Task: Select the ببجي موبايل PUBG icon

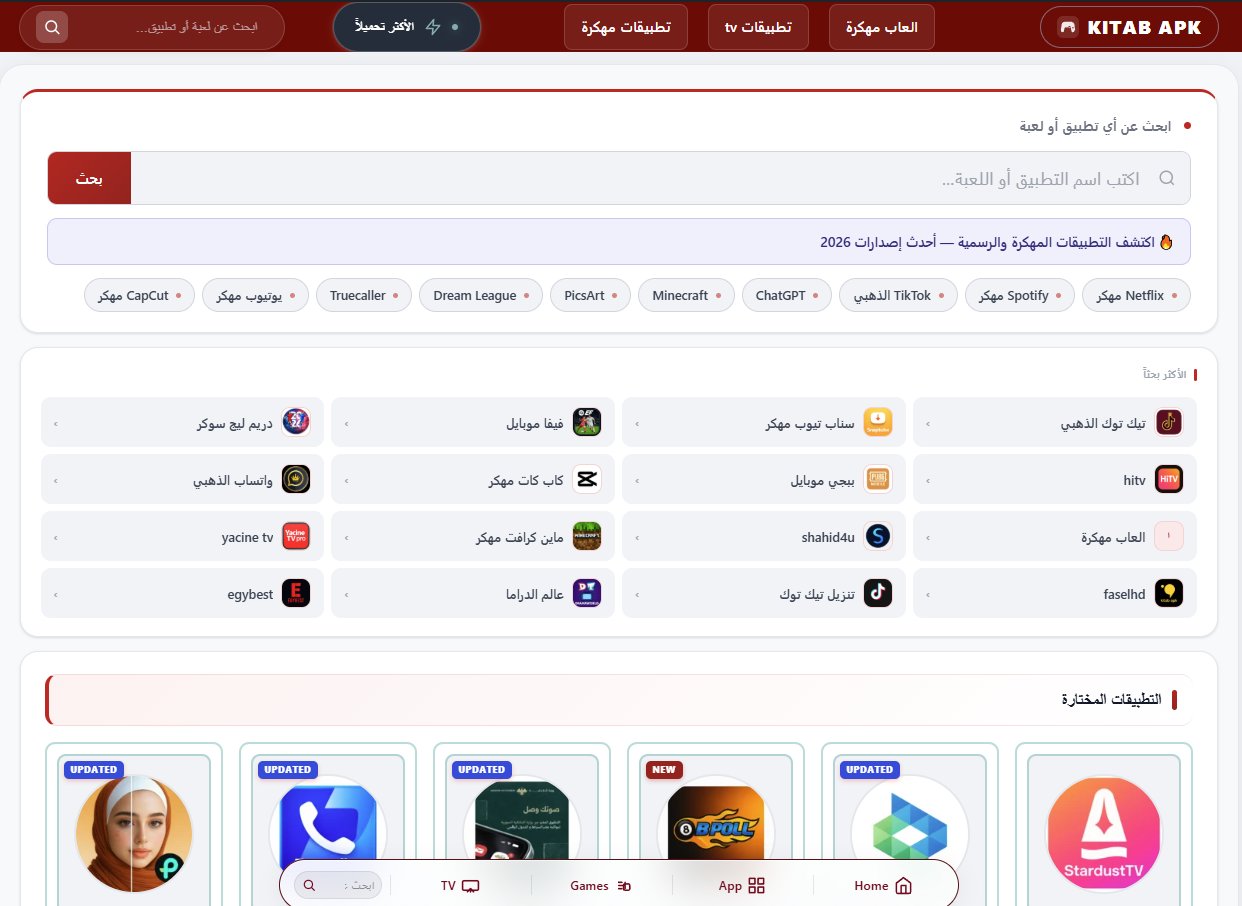Action: coord(878,479)
